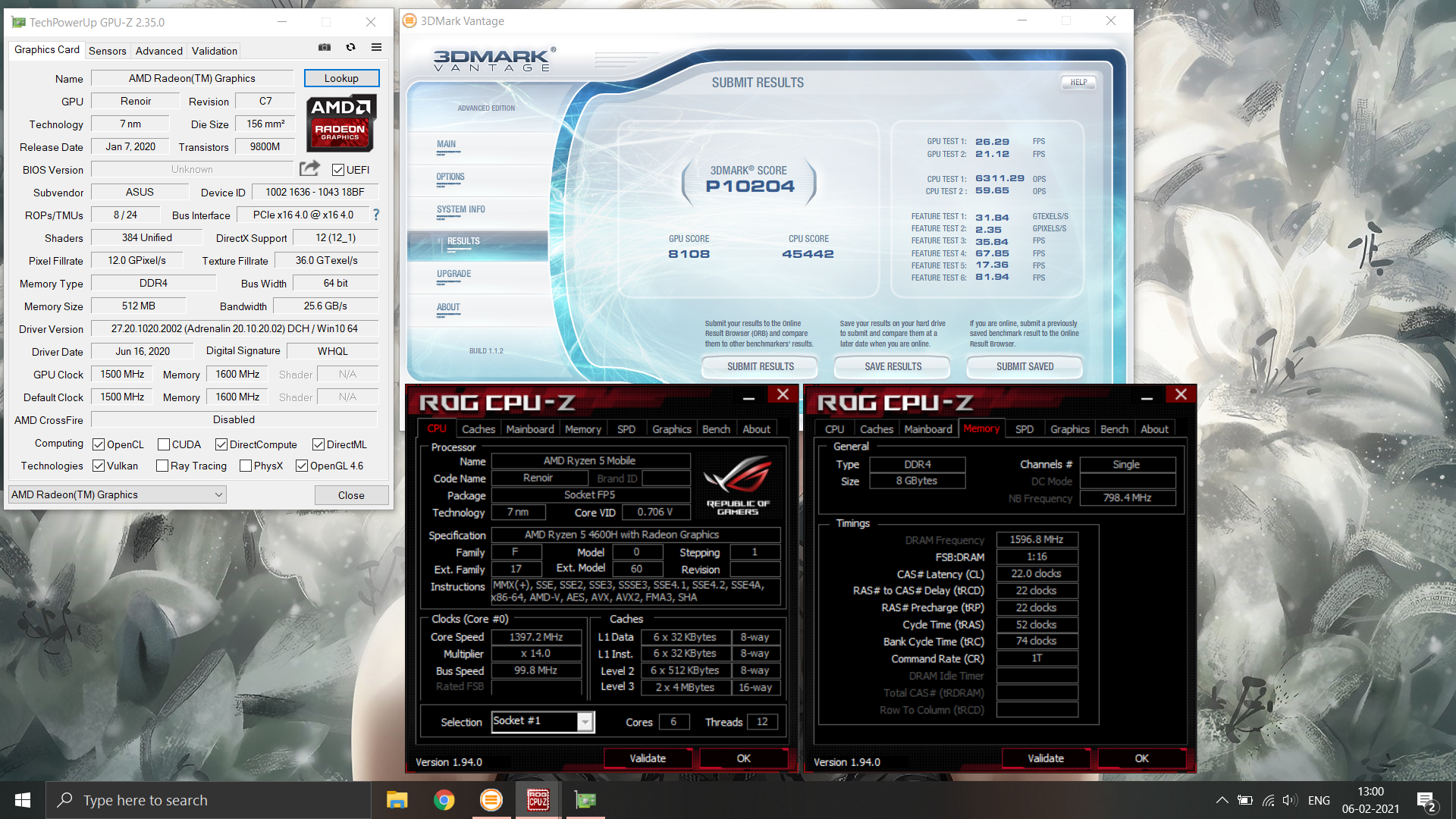
Task: Open the Bench tab in left CPU-Z
Action: [x=716, y=429]
